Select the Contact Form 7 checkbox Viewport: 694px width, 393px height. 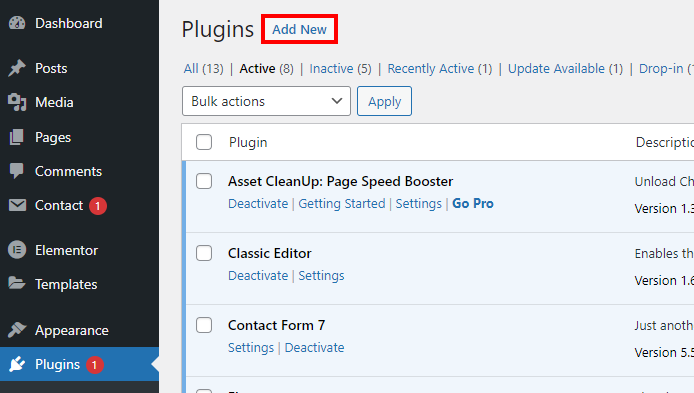(x=204, y=325)
